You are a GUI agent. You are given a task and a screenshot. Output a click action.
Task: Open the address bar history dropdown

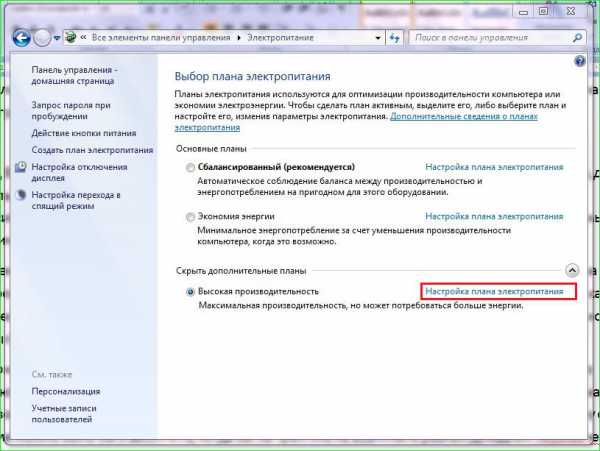[378, 38]
